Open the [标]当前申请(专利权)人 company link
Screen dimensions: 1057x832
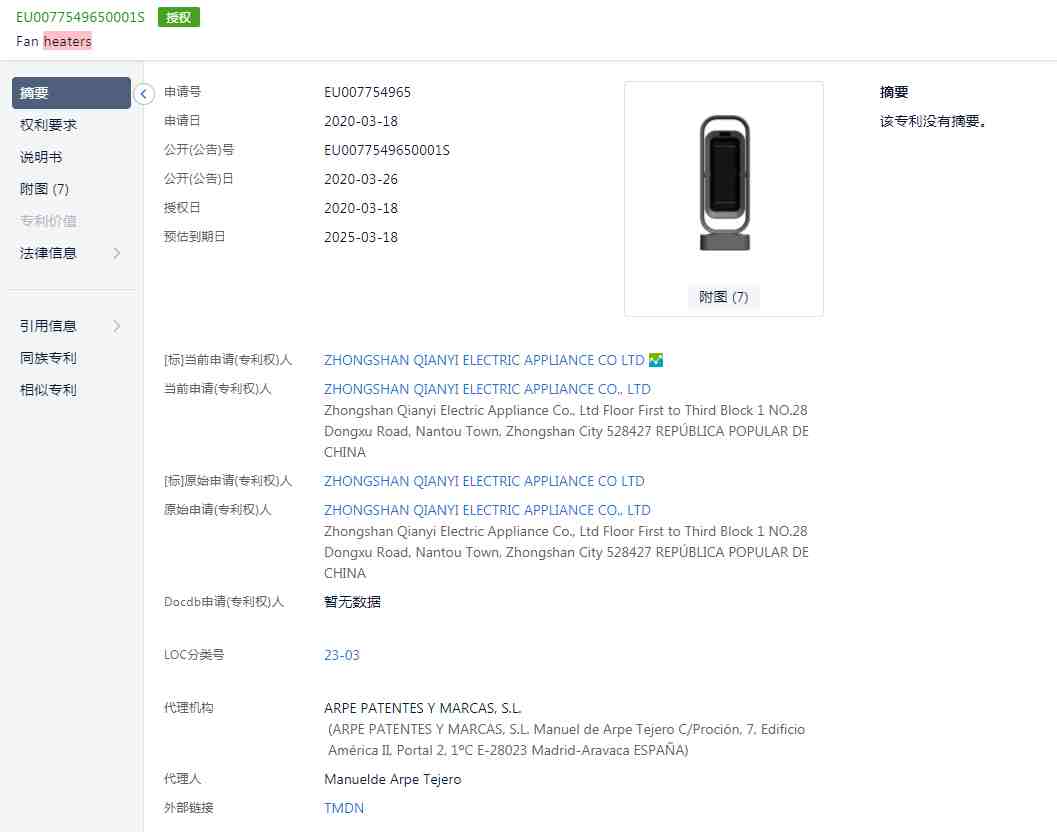coord(484,360)
